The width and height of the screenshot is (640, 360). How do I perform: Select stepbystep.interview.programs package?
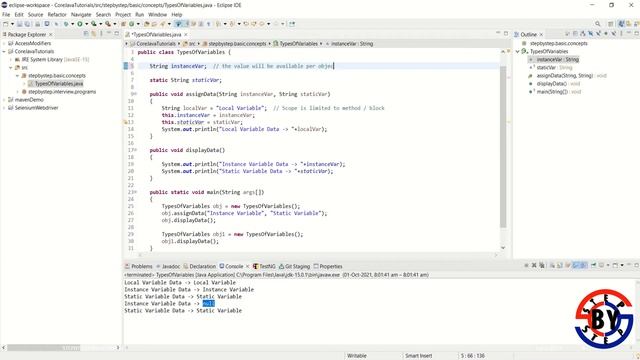coord(62,92)
